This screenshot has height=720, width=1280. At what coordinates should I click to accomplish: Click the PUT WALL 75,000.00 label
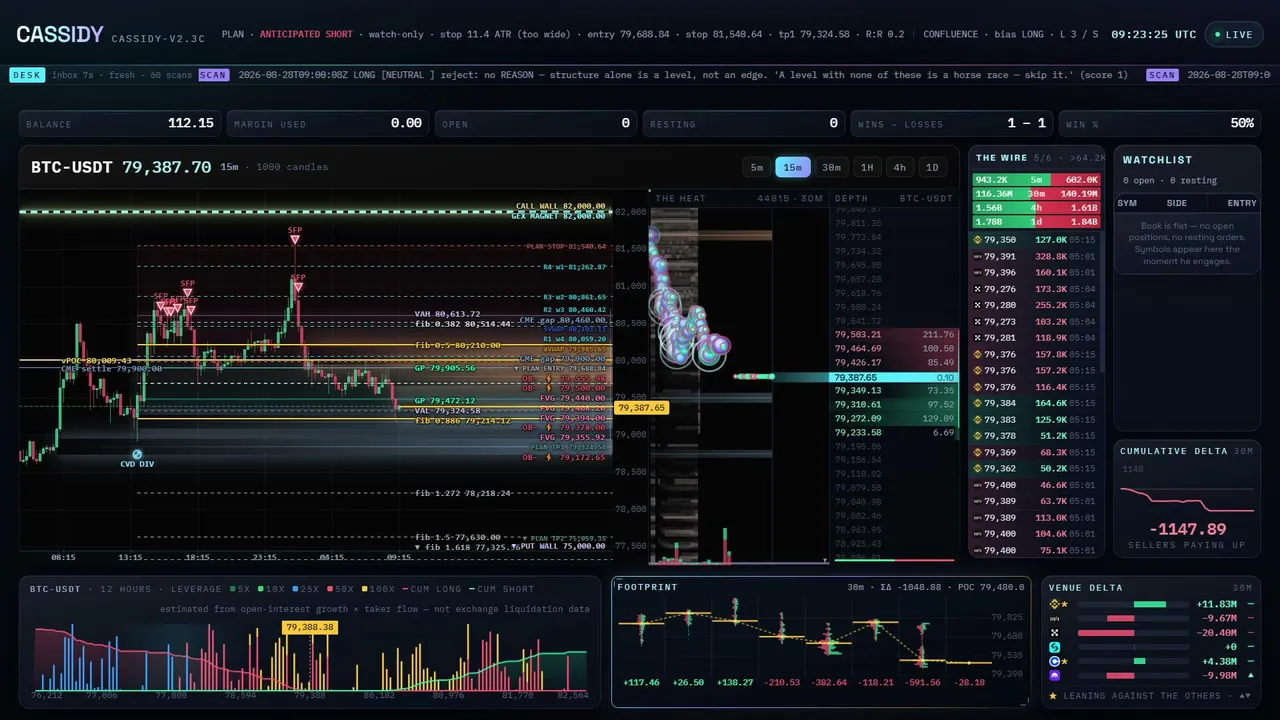[x=563, y=546]
